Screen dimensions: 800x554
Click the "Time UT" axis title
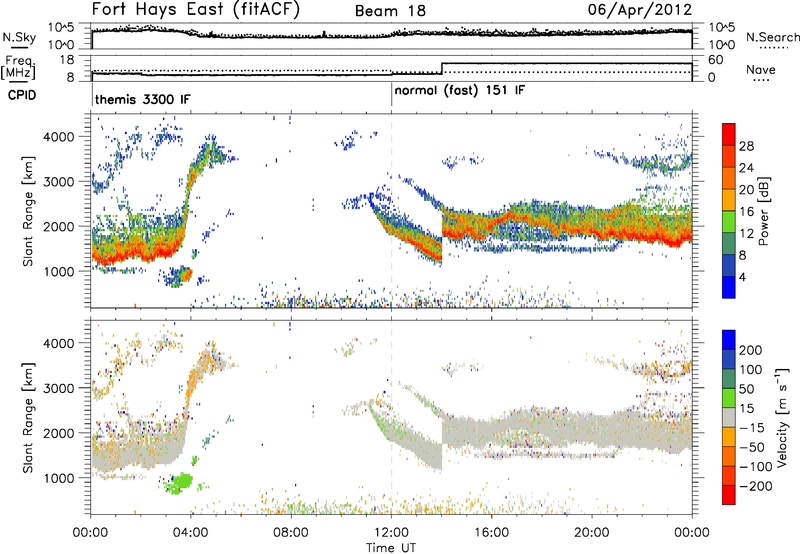pos(391,548)
